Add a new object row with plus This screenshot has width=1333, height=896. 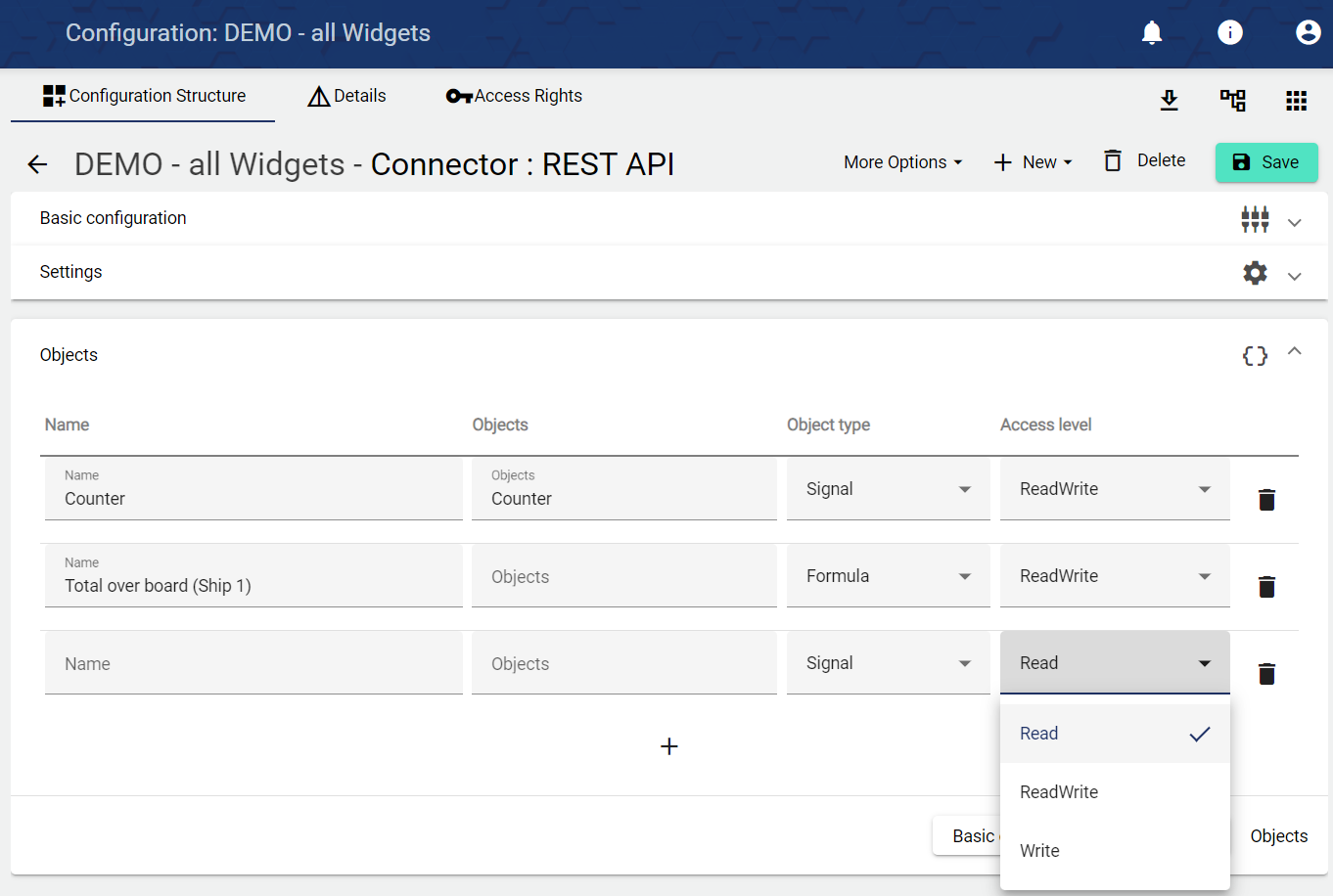pos(669,746)
